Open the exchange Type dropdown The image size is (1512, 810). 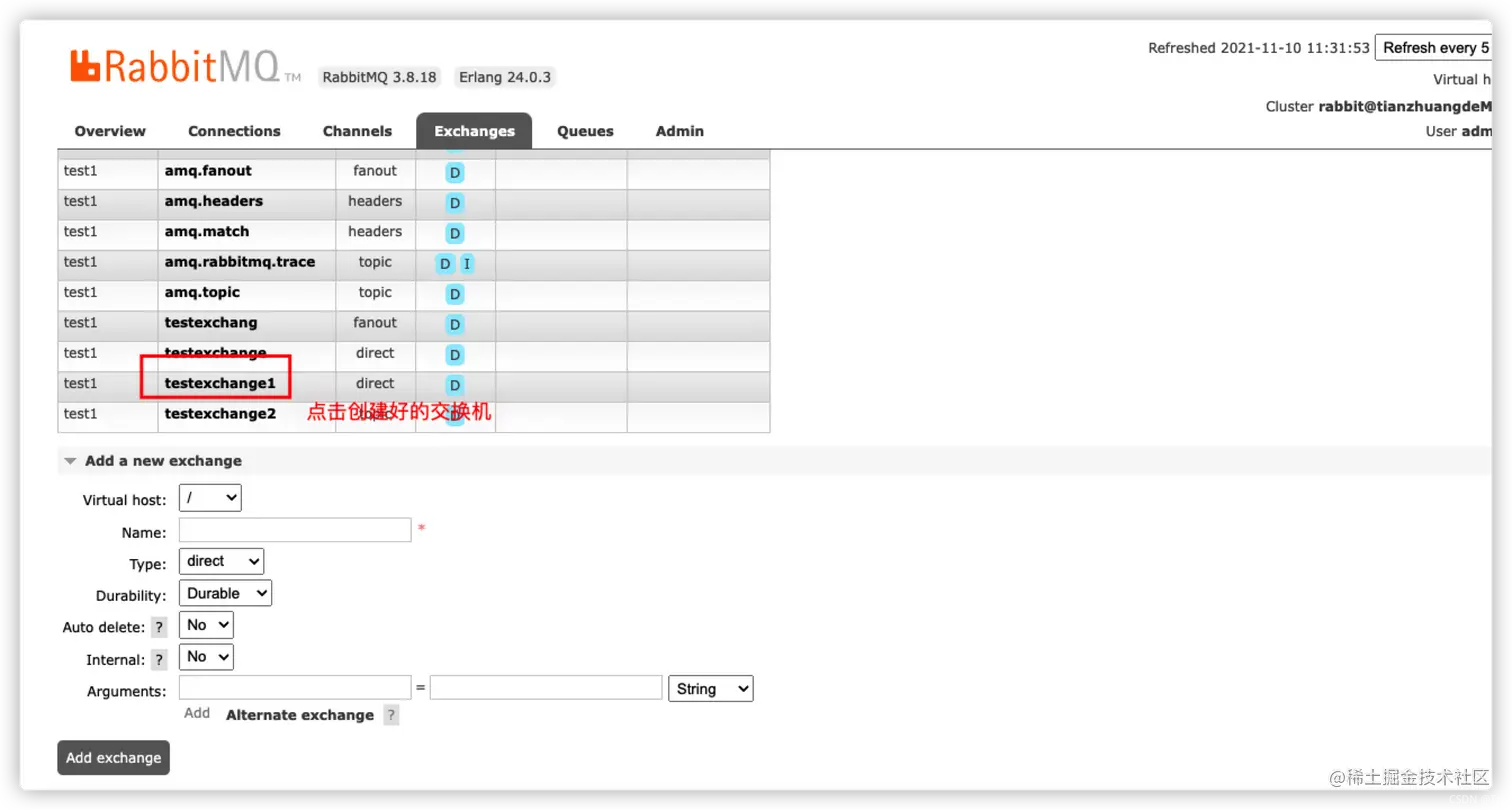(x=221, y=561)
